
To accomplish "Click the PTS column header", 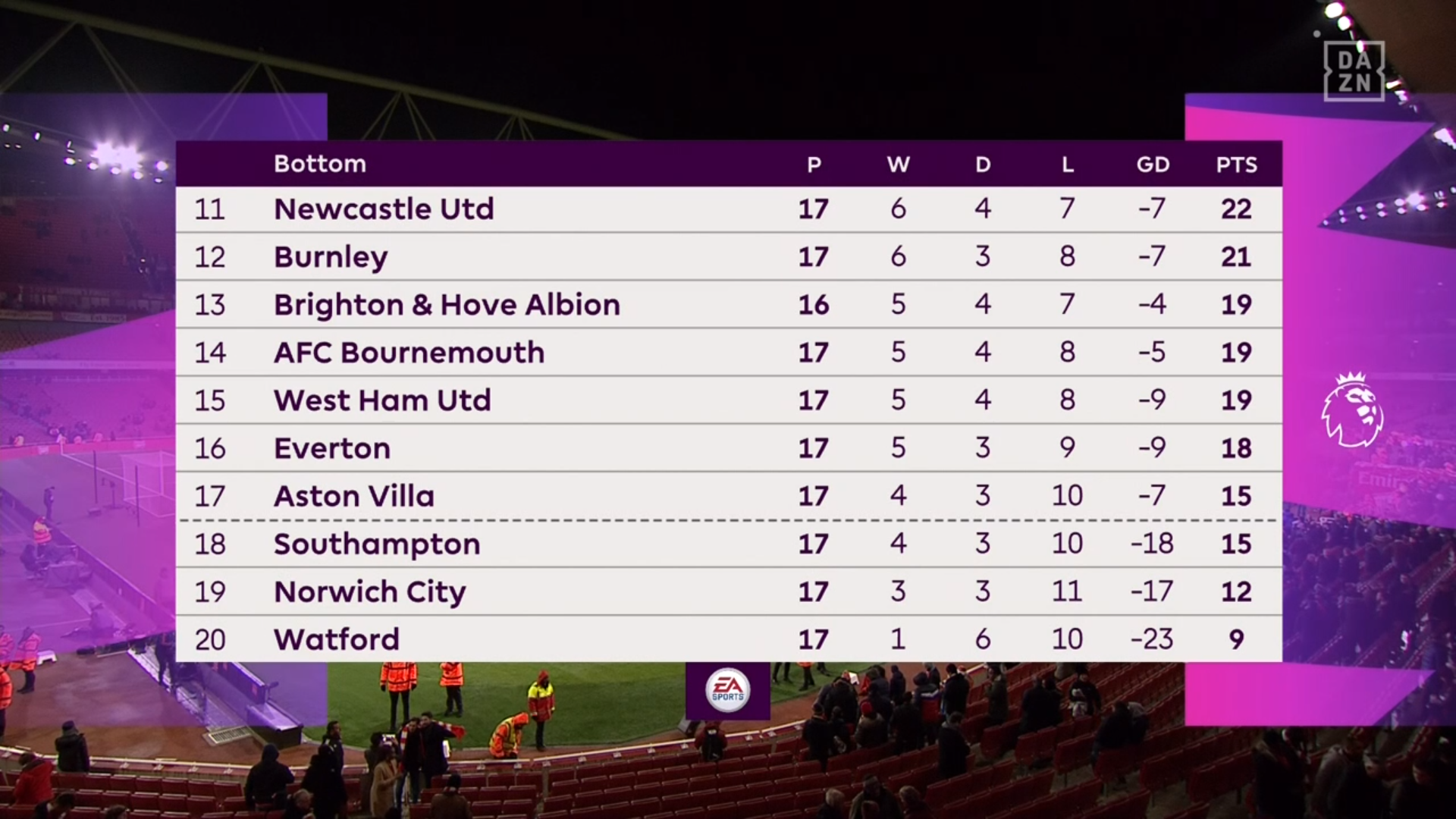I will [1236, 165].
